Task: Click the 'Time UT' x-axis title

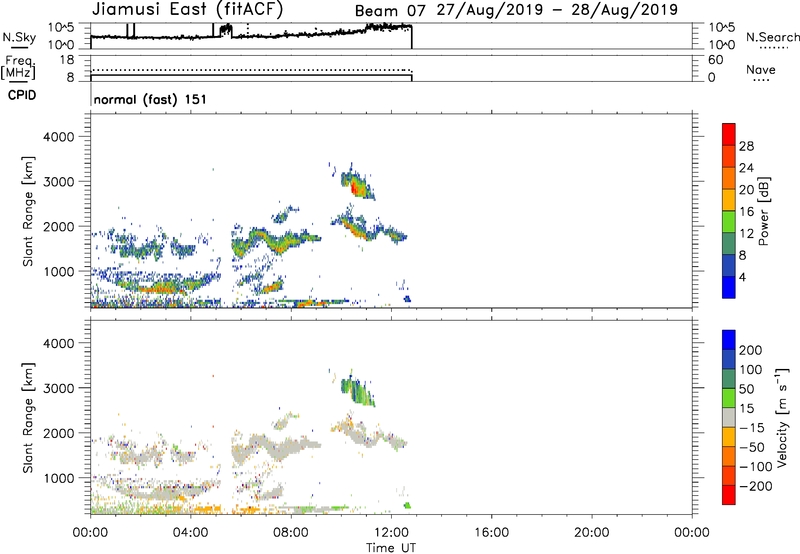Action: click(391, 548)
